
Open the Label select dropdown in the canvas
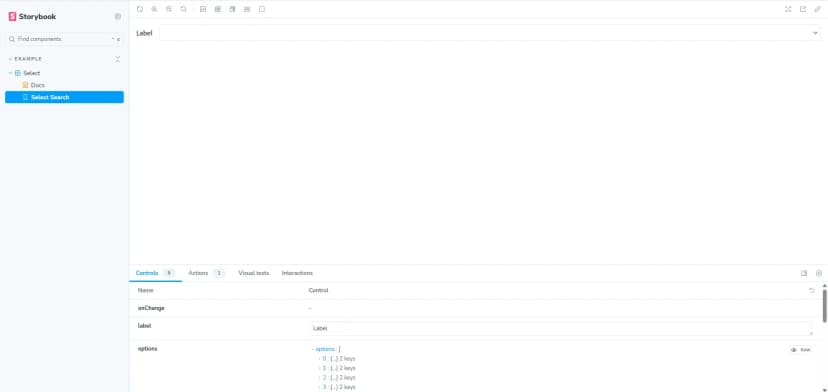coord(490,33)
